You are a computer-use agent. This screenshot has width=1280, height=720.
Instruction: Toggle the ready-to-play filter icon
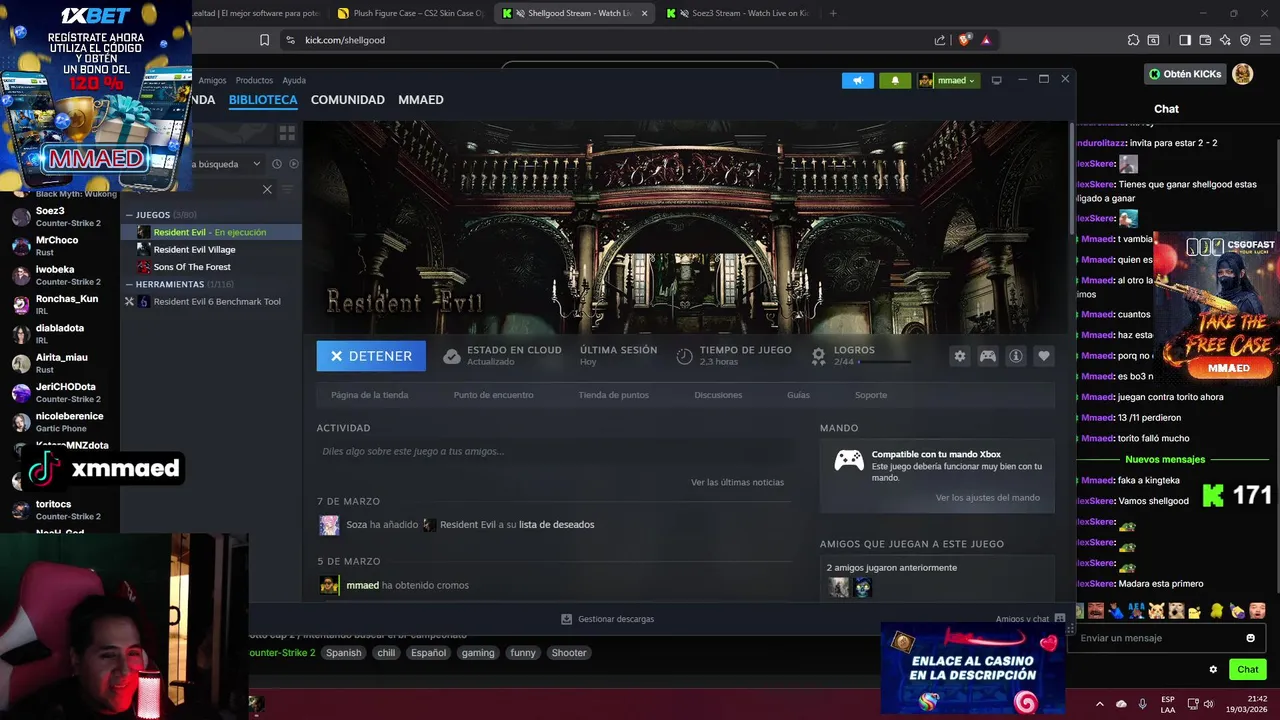click(x=294, y=164)
